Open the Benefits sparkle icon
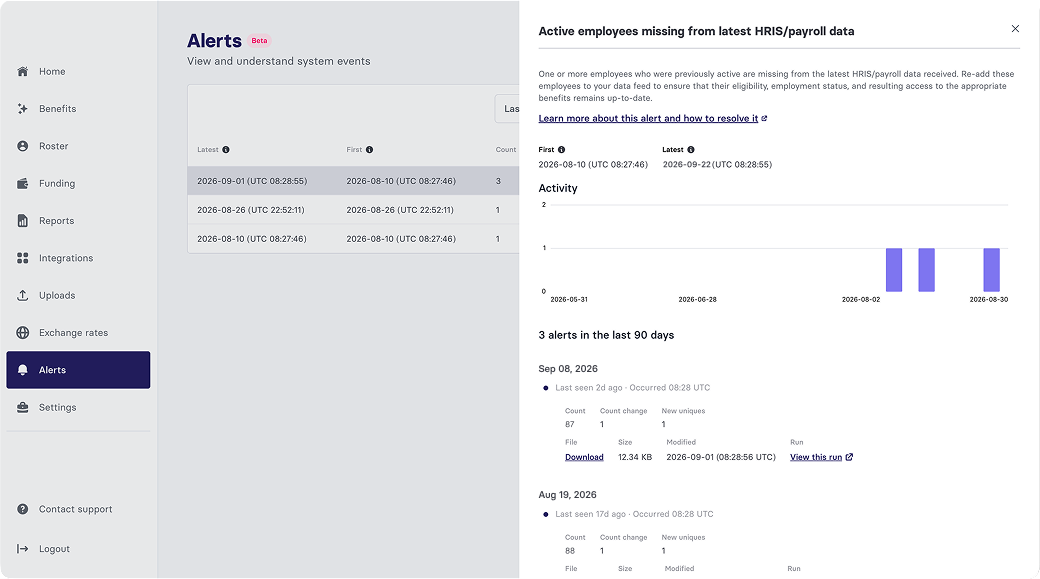The width and height of the screenshot is (1040, 579). (23, 109)
